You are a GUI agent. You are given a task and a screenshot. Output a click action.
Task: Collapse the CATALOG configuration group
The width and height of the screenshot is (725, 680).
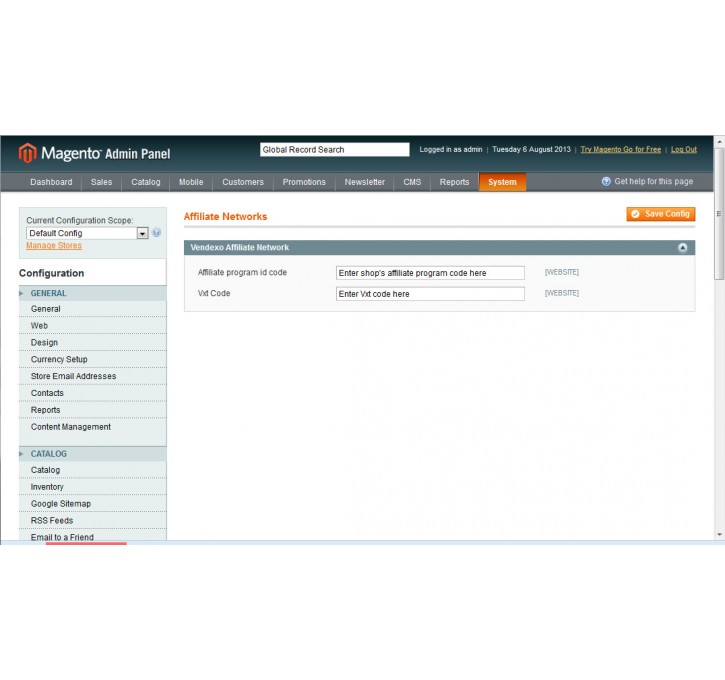click(x=92, y=453)
